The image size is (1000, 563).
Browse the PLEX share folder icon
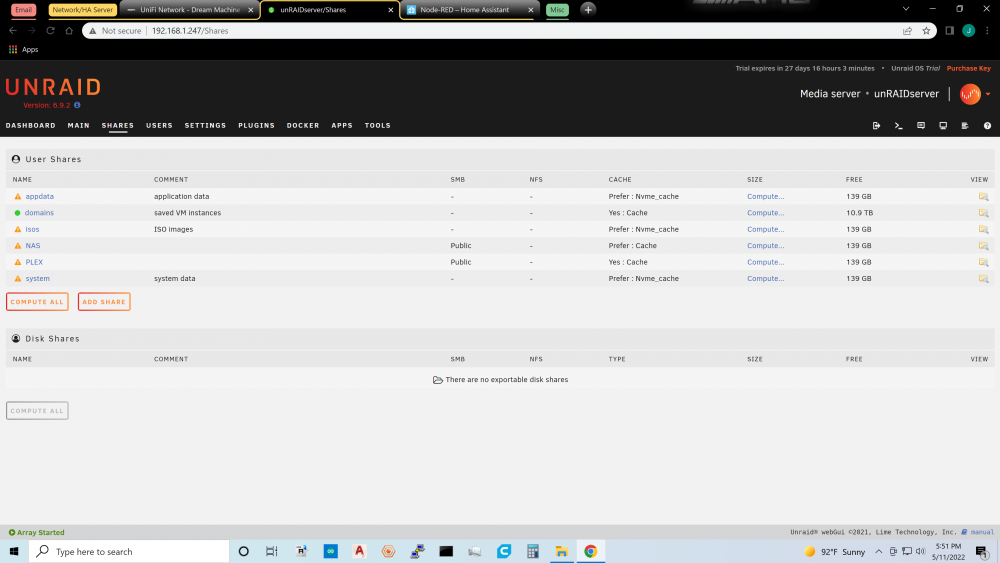pyautogui.click(x=983, y=262)
